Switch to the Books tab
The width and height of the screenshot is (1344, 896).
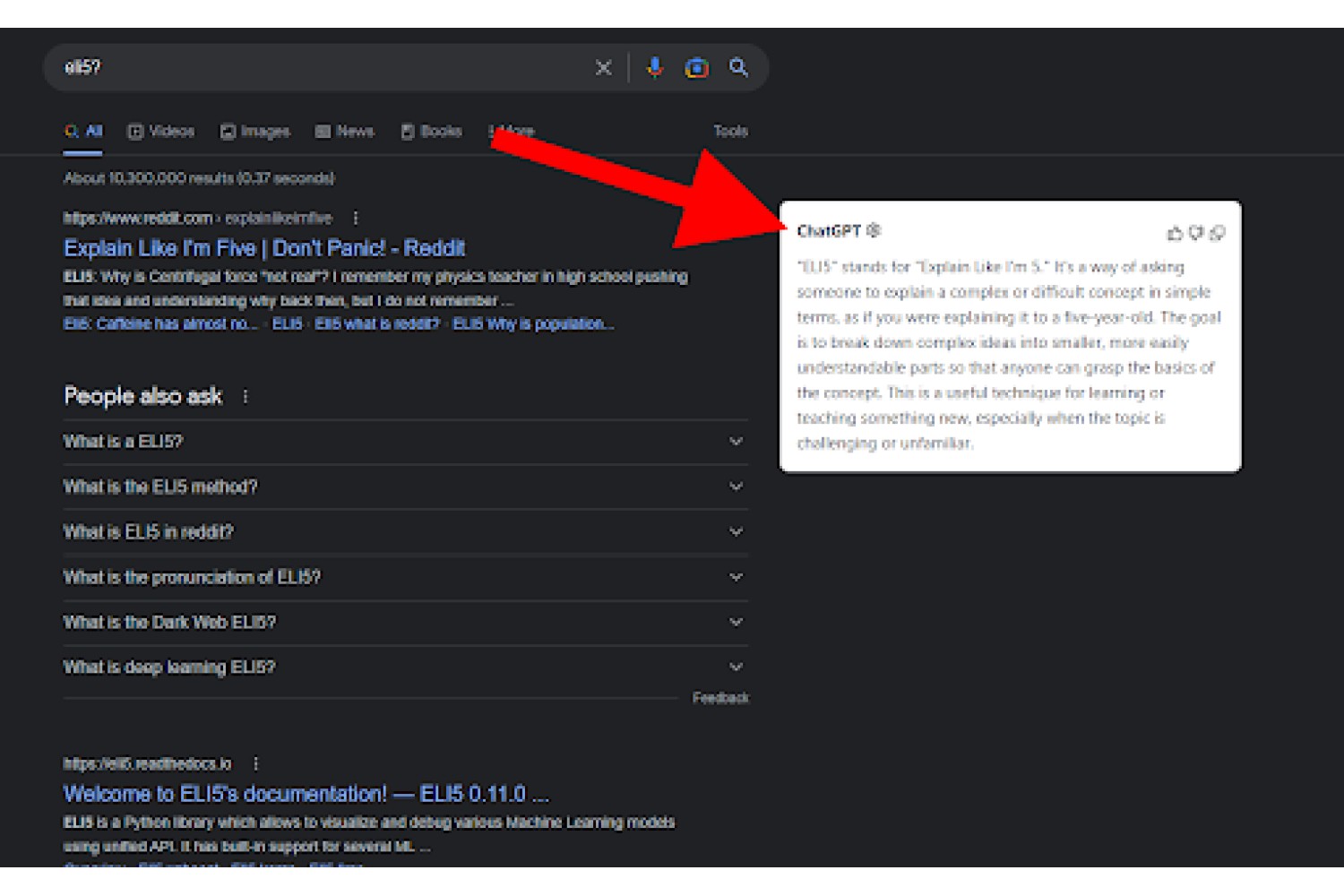(431, 132)
